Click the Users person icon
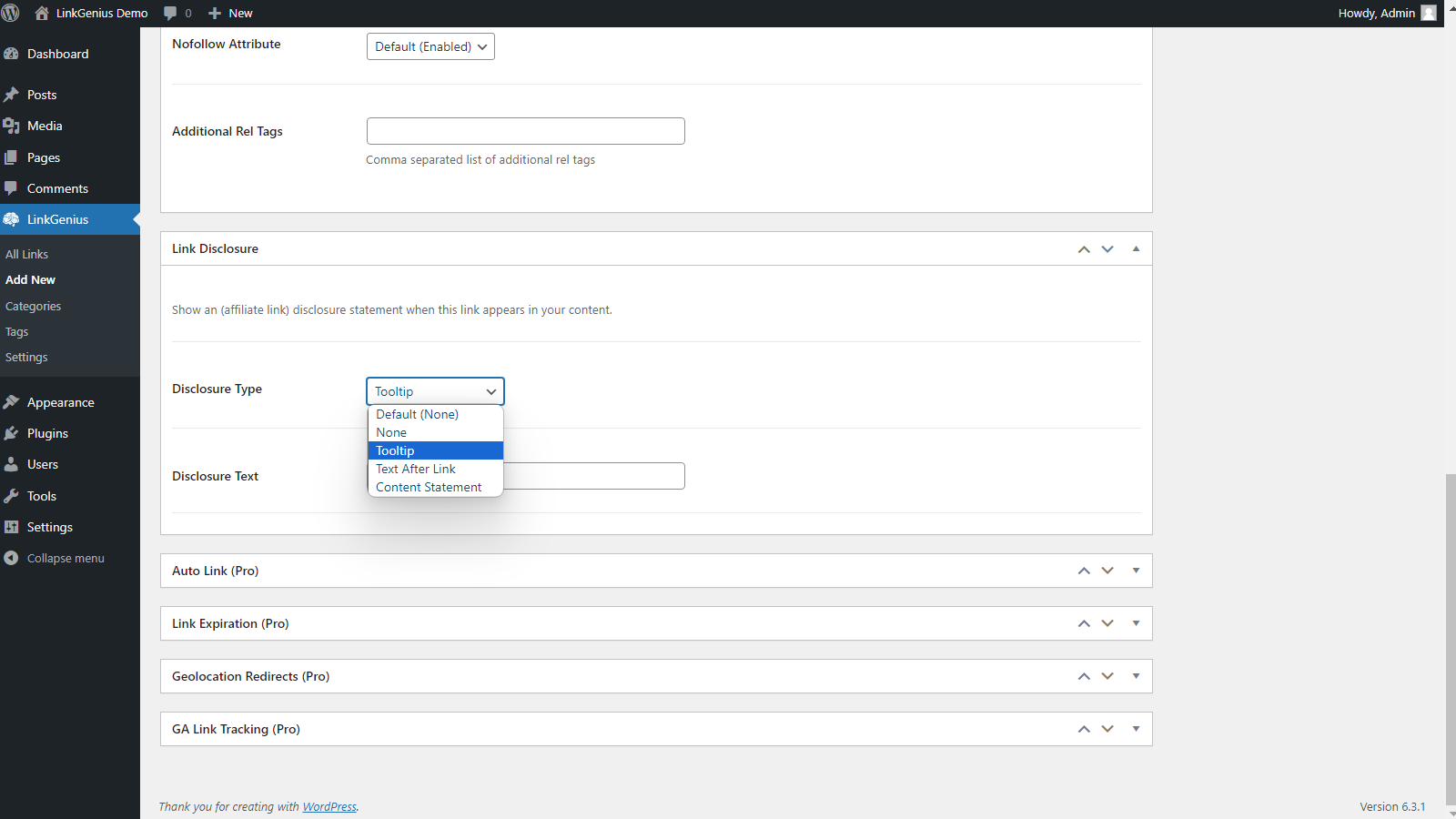The height and width of the screenshot is (819, 1456). [x=11, y=464]
